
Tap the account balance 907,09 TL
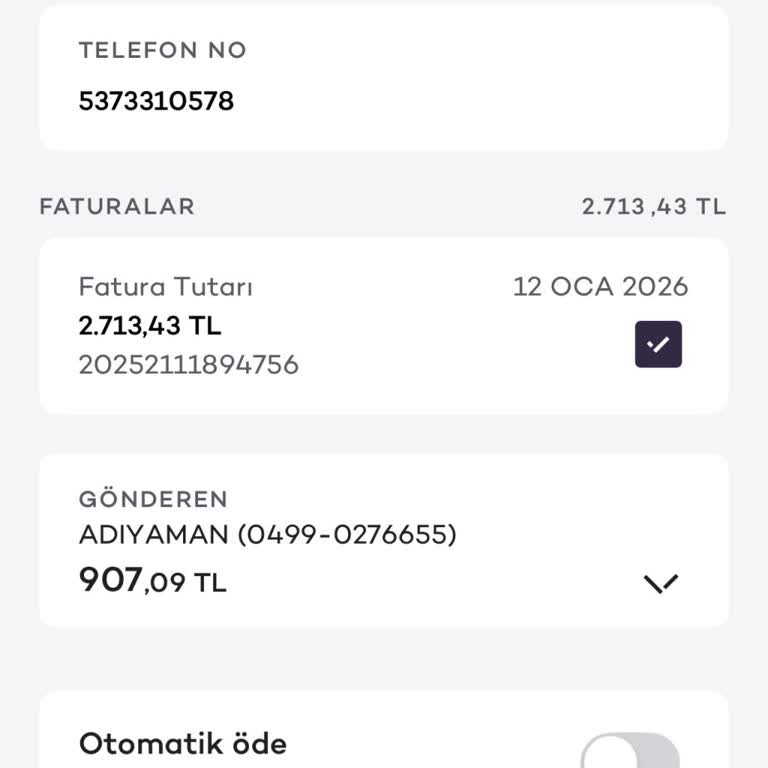coord(153,580)
